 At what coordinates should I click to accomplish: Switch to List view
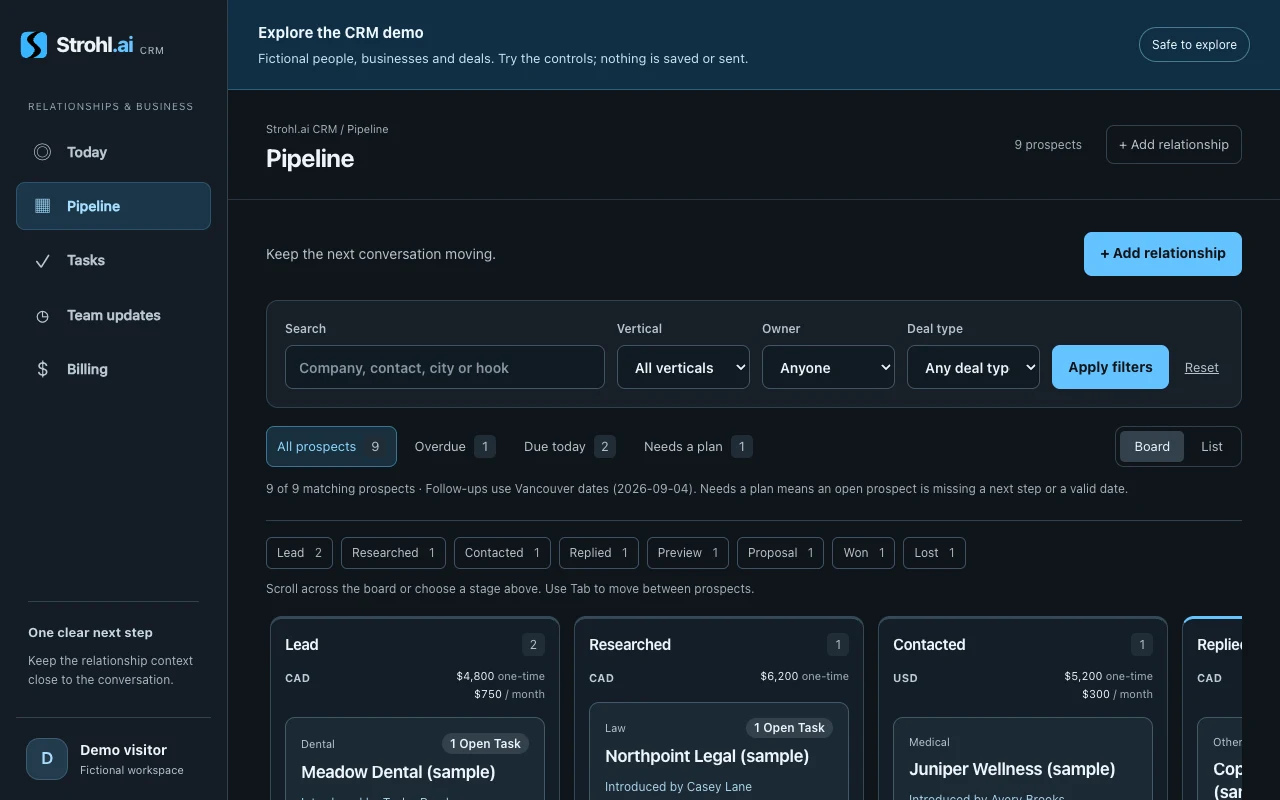(1212, 447)
